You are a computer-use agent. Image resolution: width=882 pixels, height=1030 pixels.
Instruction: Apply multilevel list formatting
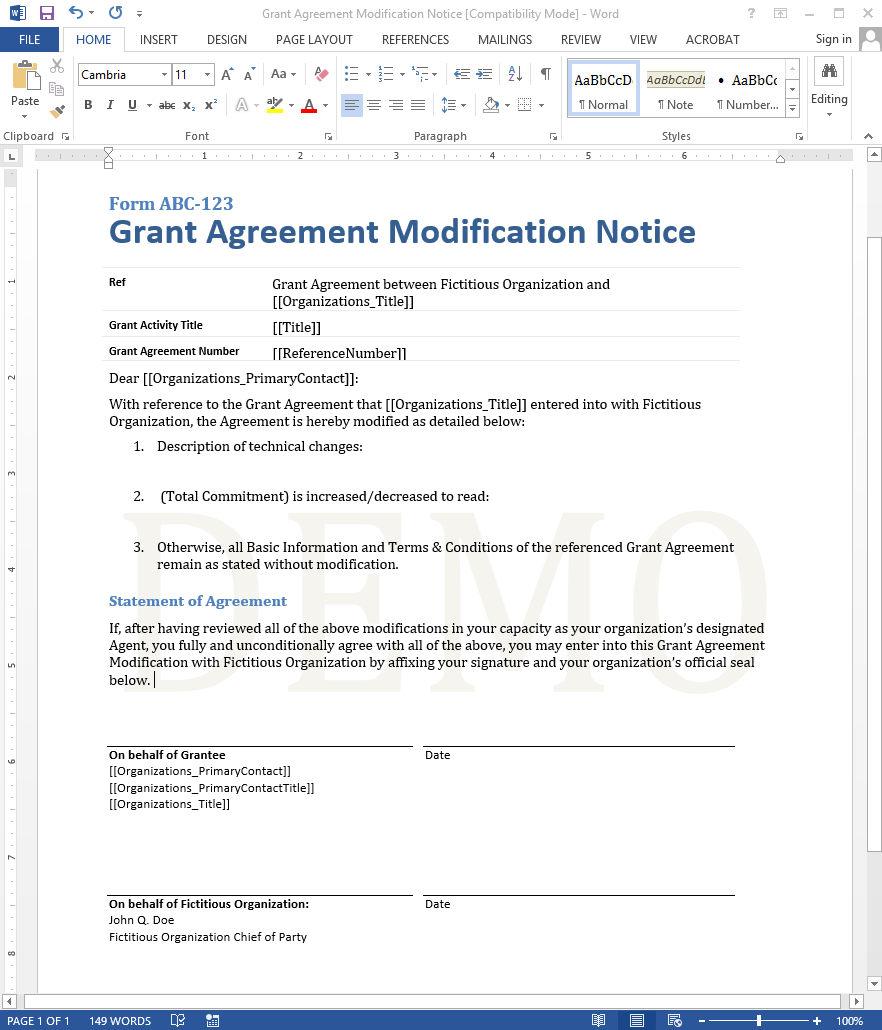click(x=420, y=74)
